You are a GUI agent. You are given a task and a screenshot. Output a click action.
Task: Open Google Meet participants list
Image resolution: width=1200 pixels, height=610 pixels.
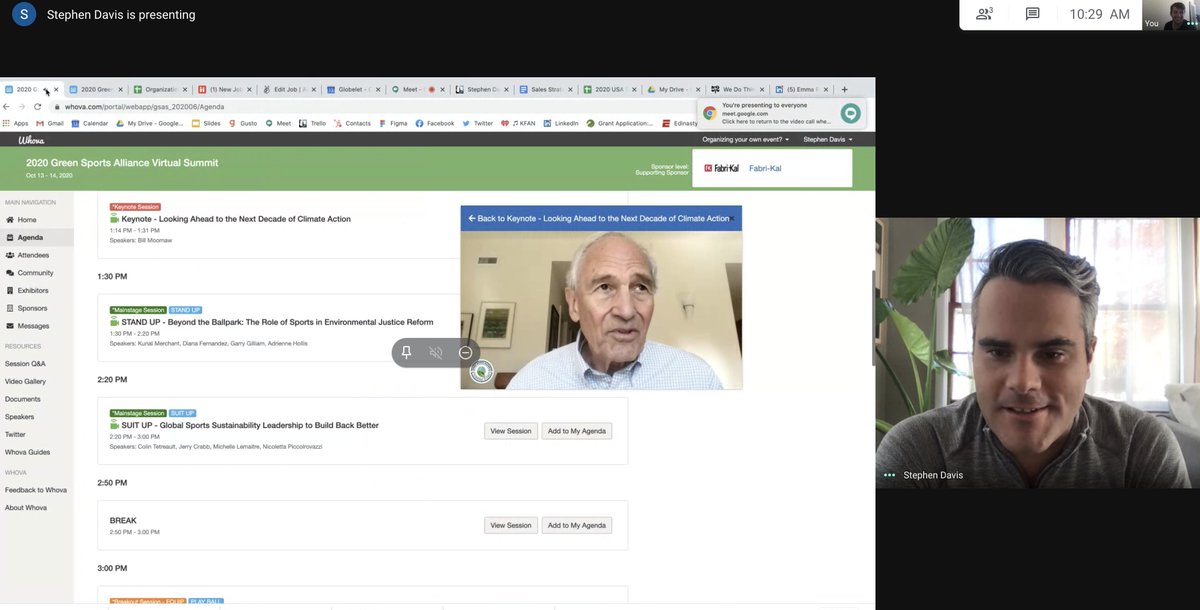coord(983,13)
